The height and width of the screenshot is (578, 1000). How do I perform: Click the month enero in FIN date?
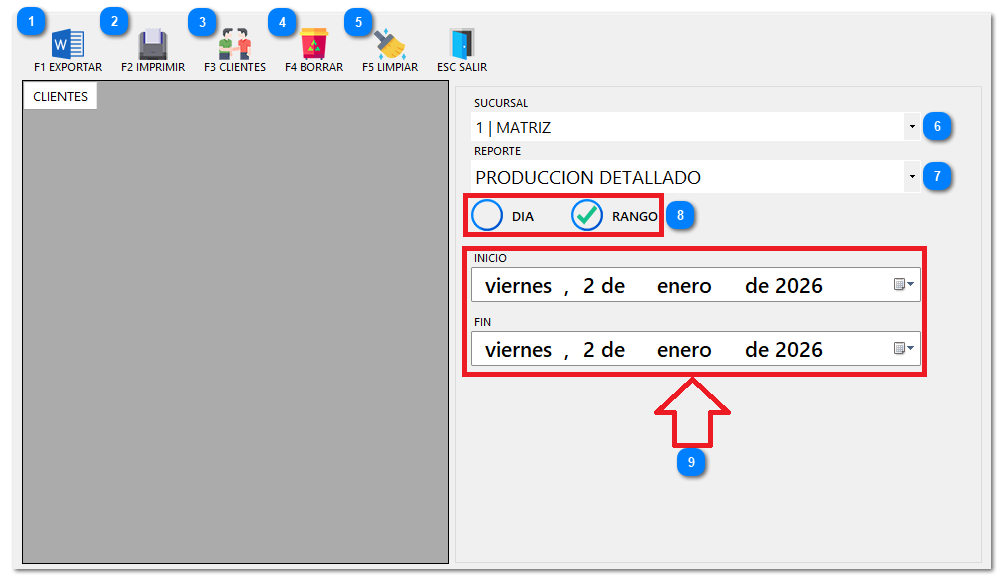coord(684,350)
